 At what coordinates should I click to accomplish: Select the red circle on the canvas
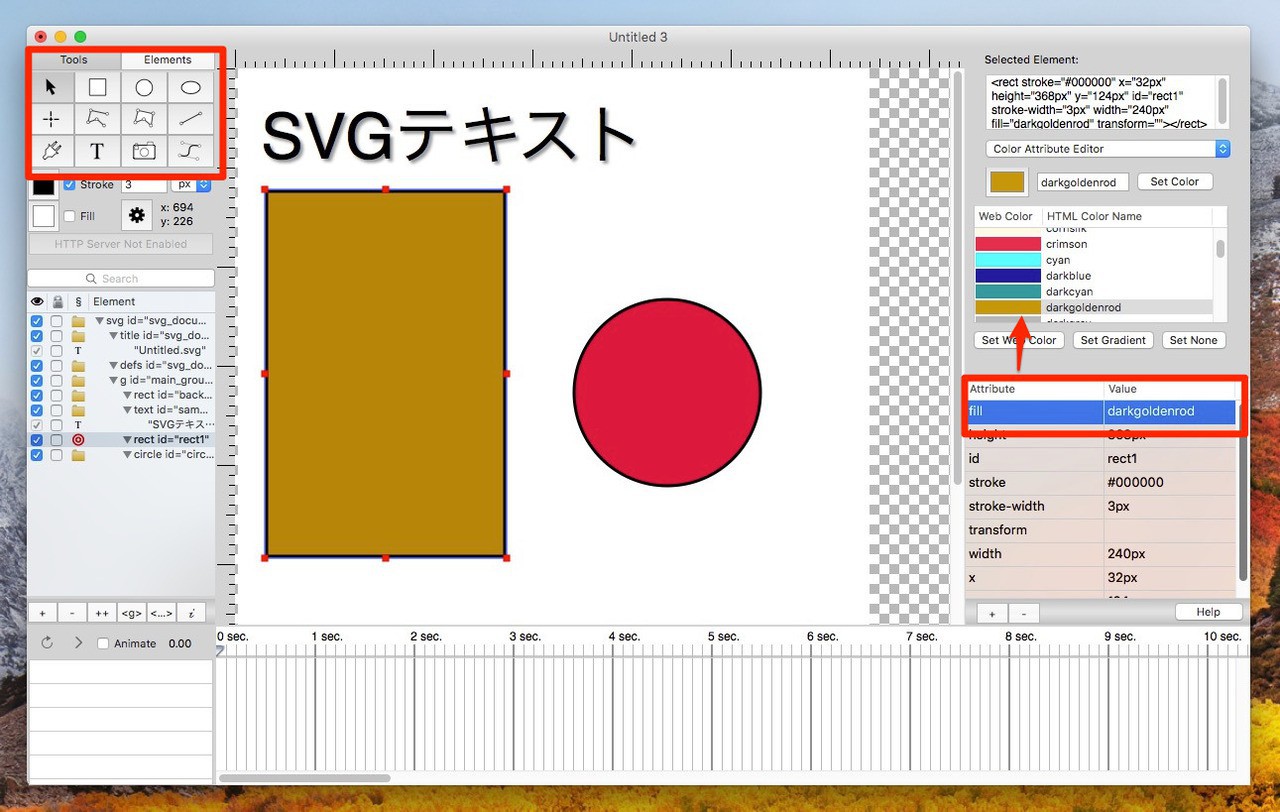point(667,392)
